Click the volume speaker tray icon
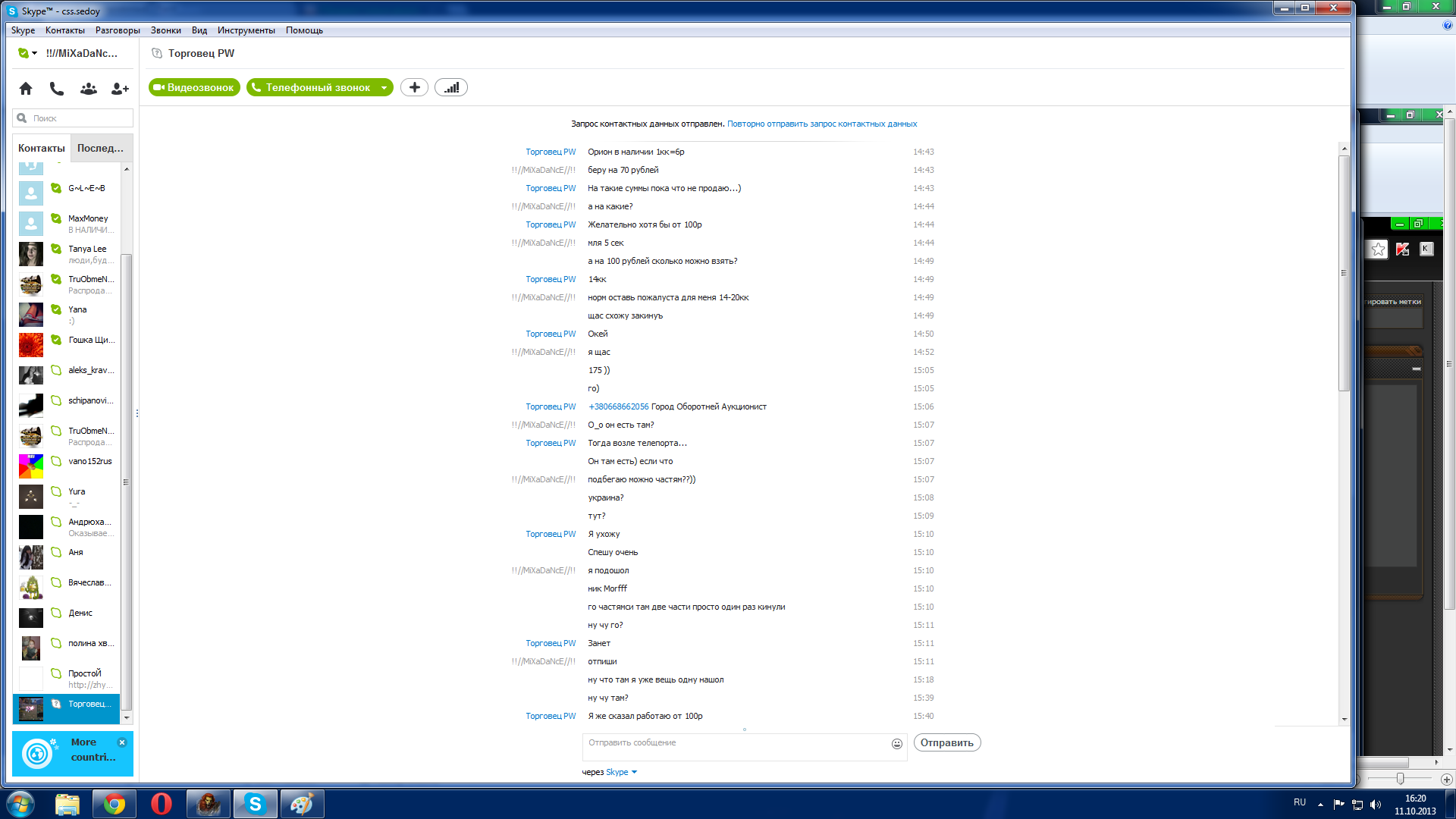Screen dimensions: 1456x819 [1376, 805]
